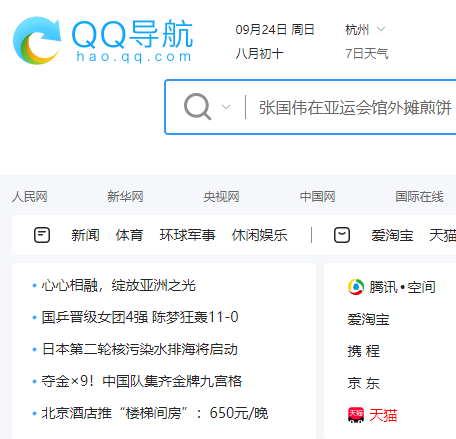Read headline 心心相融，绽放亚洲之光
This screenshot has width=456, height=439.
pyautogui.click(x=119, y=285)
